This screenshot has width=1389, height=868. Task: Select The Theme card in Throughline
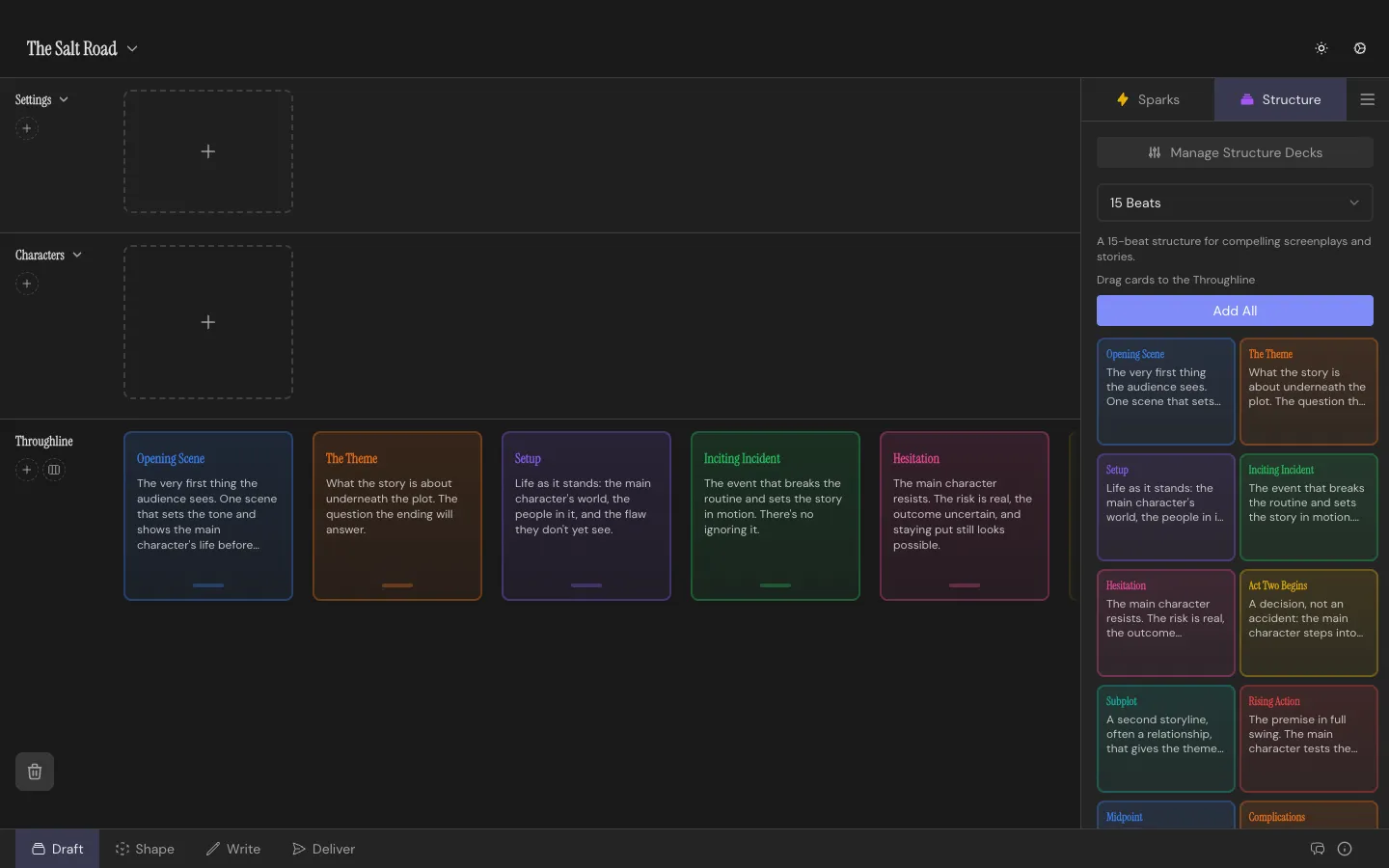[x=397, y=516]
